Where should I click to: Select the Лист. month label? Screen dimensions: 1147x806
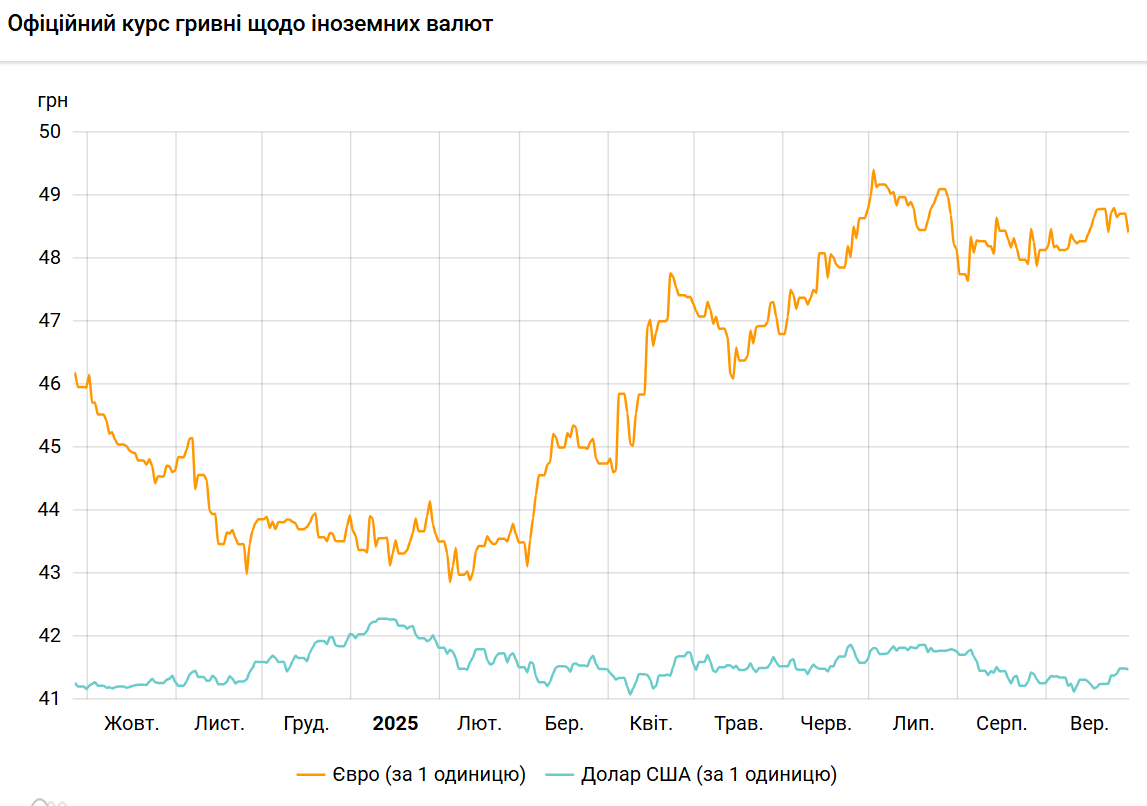(x=219, y=724)
